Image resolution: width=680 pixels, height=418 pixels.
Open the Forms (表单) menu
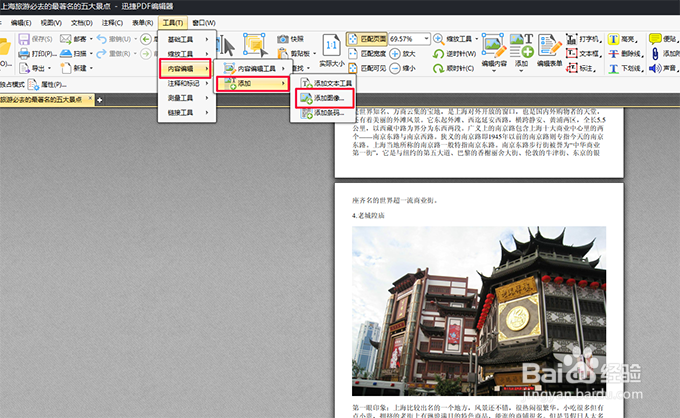(143, 23)
